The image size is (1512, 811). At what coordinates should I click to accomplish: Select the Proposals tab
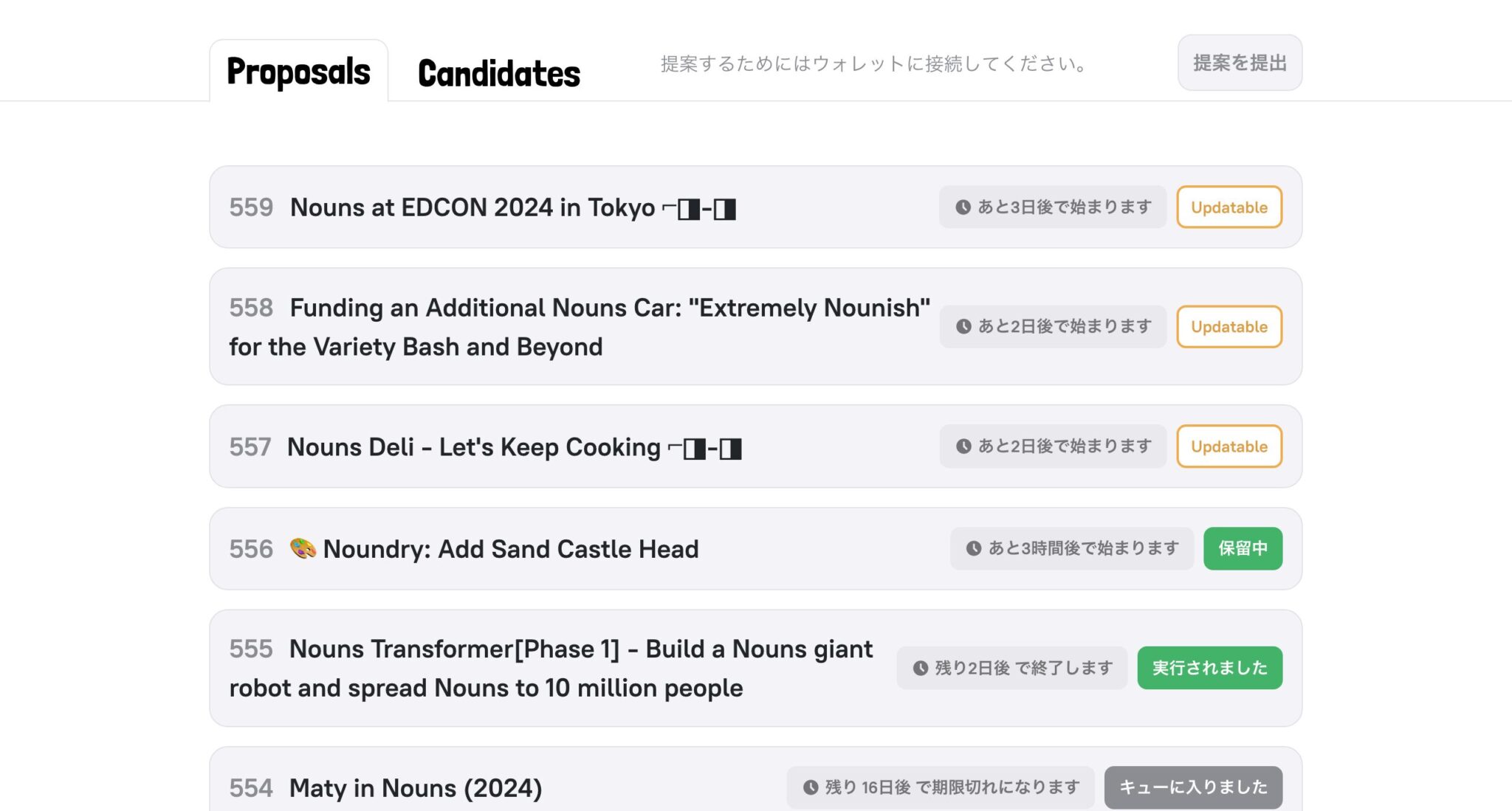(298, 72)
